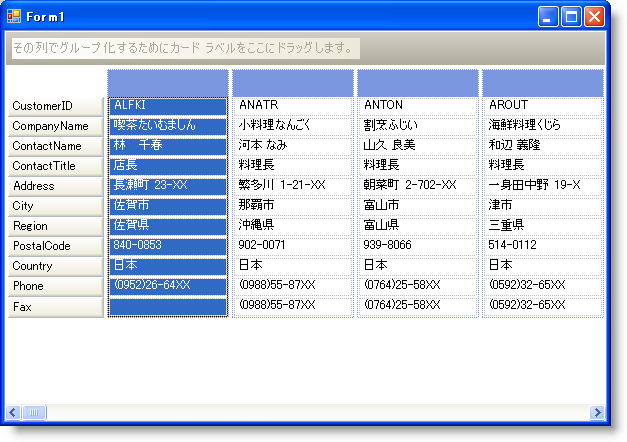The width and height of the screenshot is (627, 442).
Task: Click contact name 林 千春
Action: (x=168, y=146)
